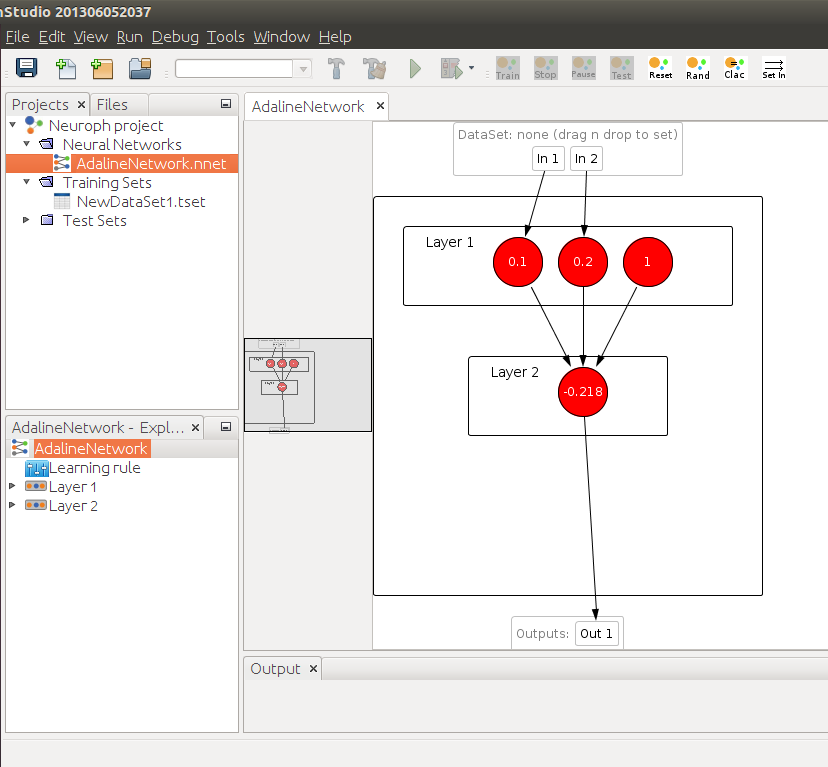Click the Save All toolbar icon
This screenshot has height=767, width=828.
[26, 68]
